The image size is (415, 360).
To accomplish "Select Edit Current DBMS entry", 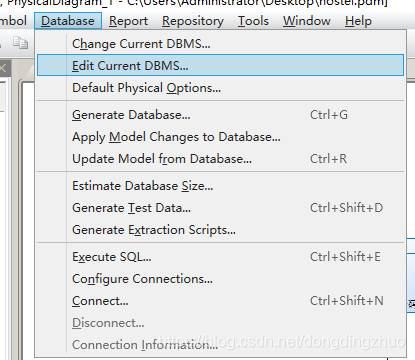I will point(220,65).
